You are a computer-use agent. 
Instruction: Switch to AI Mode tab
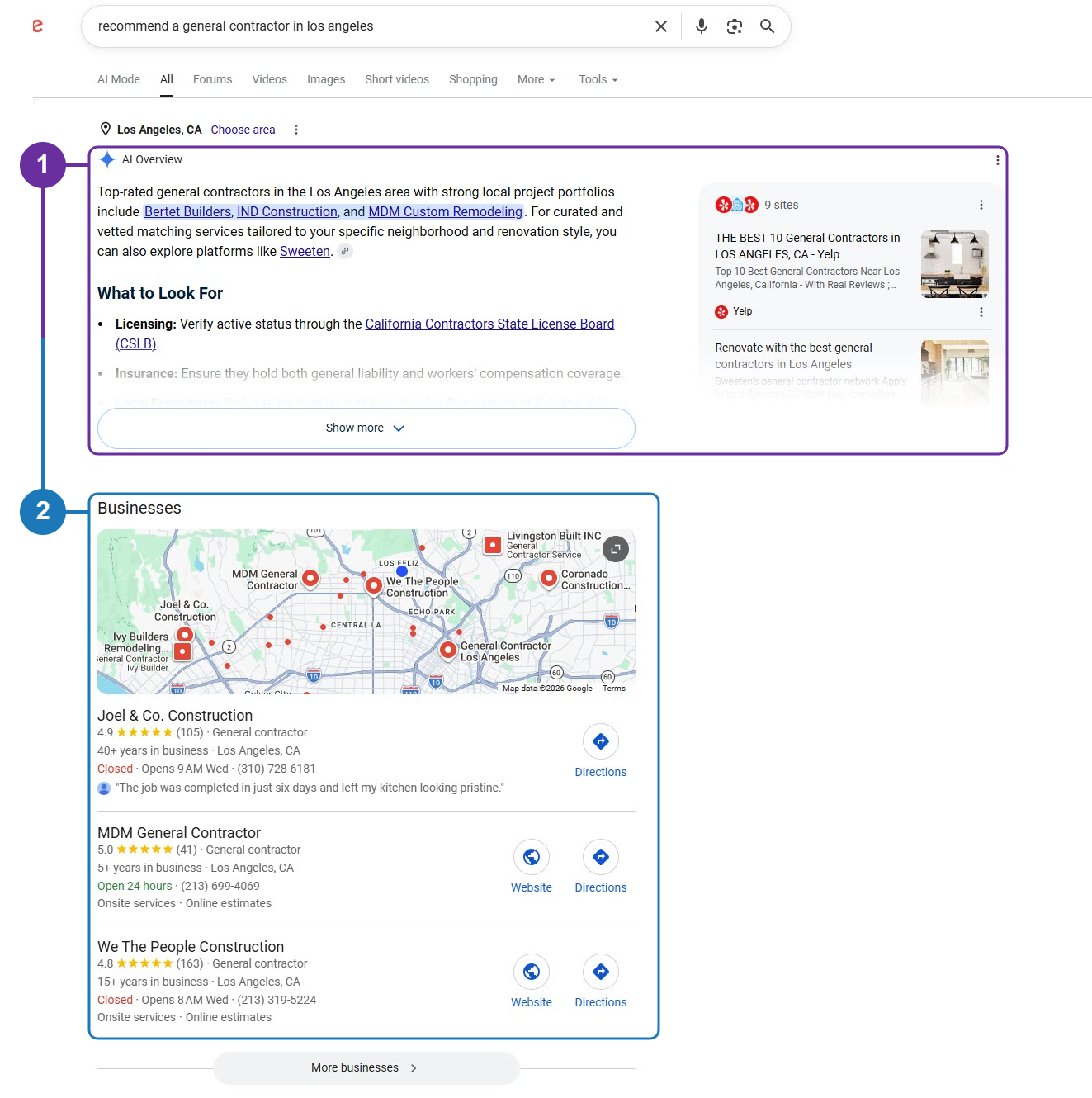point(119,79)
